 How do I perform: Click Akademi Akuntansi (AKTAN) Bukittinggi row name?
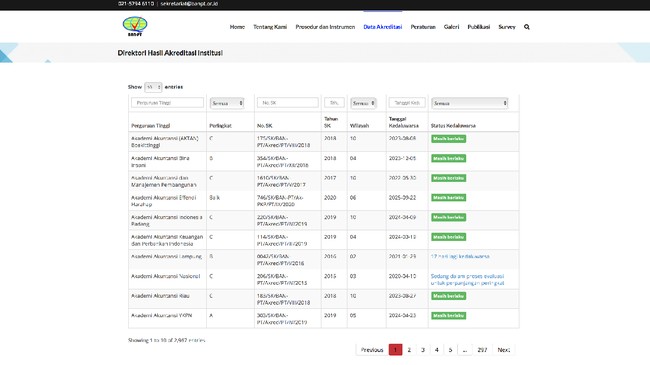tap(165, 142)
